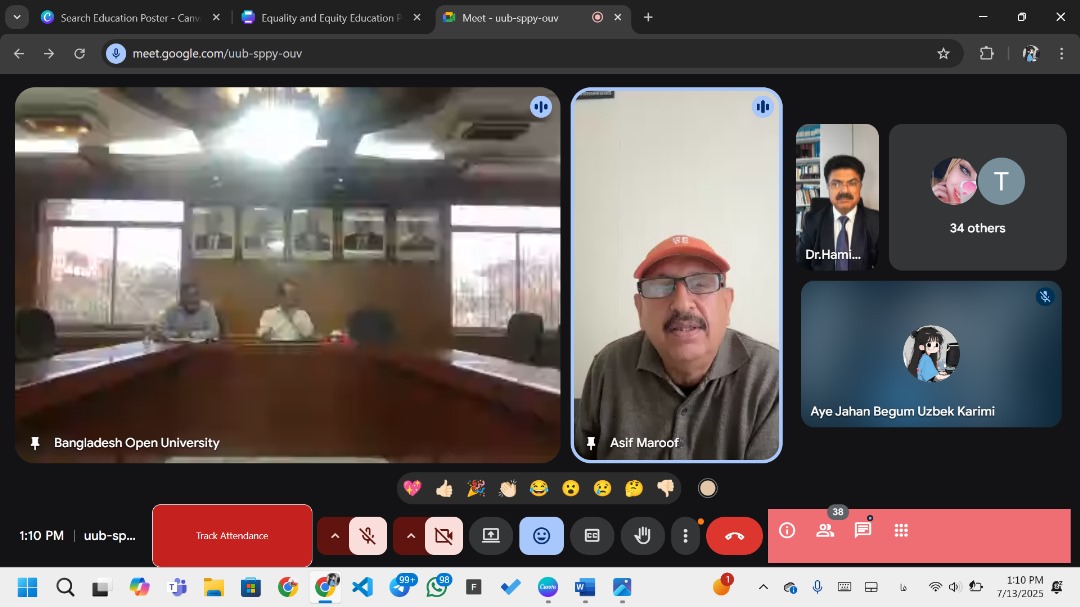Unmute the microphone in Meet
The width and height of the screenshot is (1080, 607).
(x=368, y=536)
